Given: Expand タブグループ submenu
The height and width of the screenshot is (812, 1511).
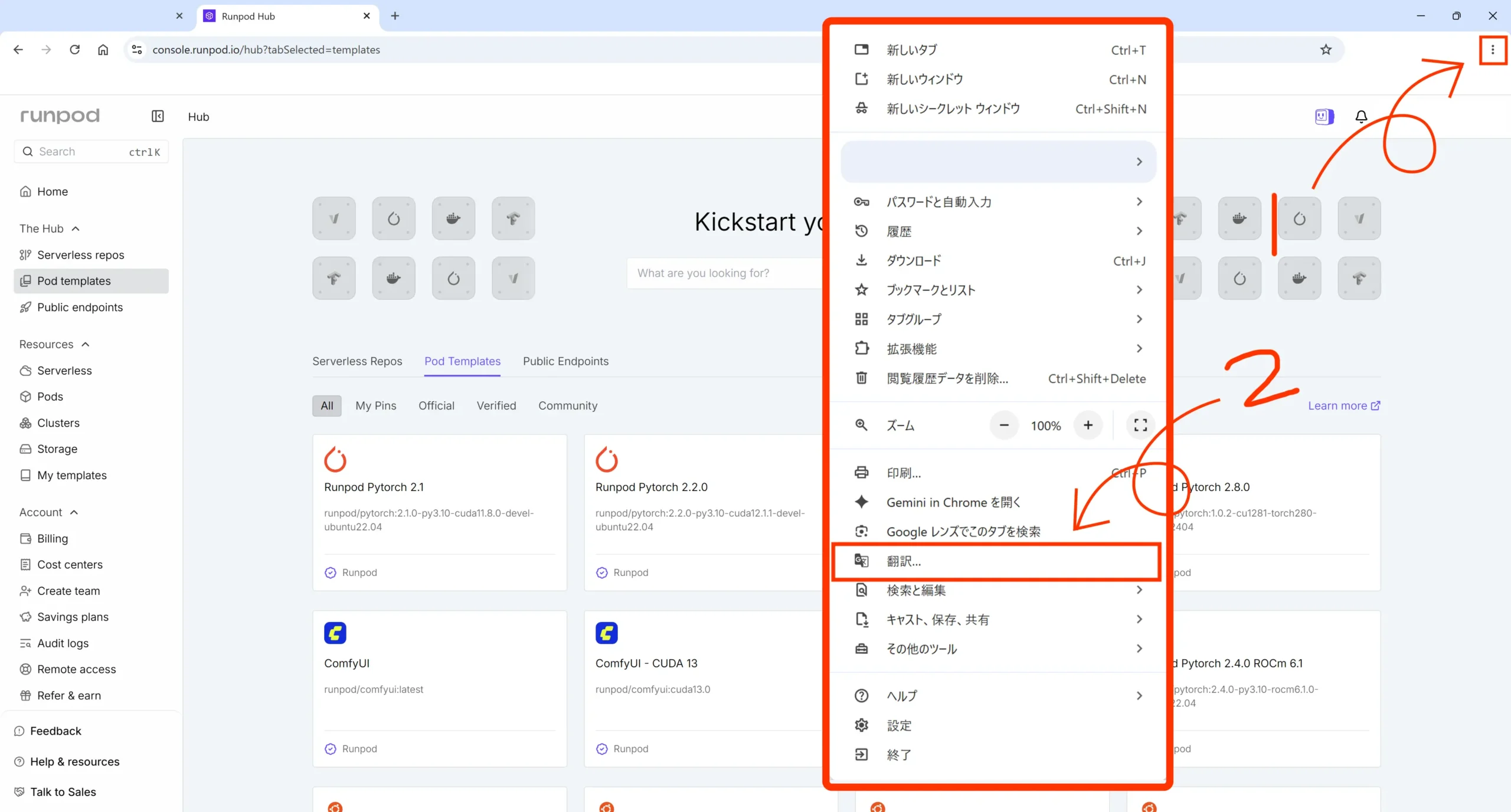Looking at the screenshot, I should (999, 319).
